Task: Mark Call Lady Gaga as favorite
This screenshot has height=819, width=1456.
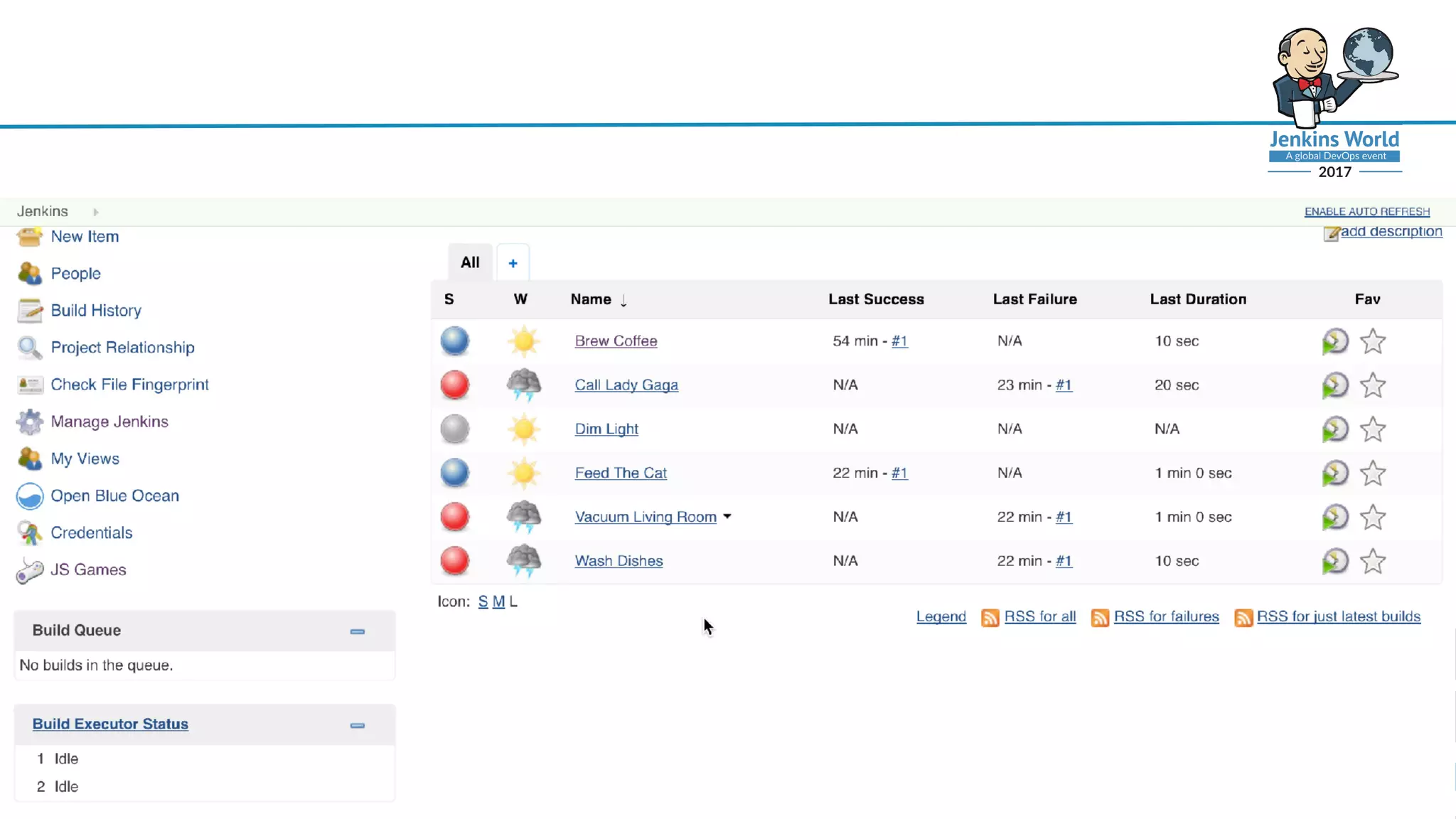Action: click(x=1373, y=385)
